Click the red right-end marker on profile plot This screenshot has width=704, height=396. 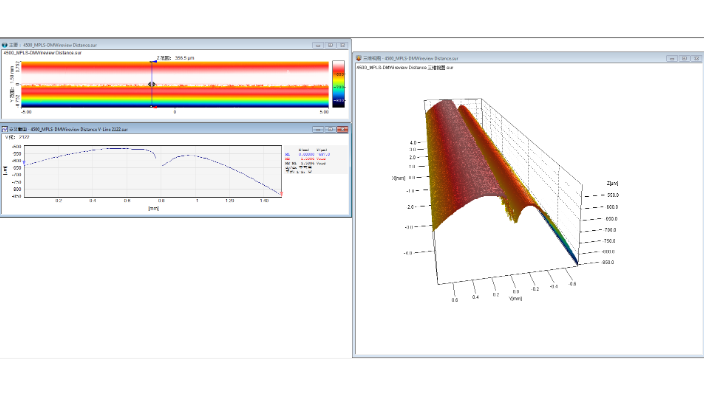click(282, 194)
